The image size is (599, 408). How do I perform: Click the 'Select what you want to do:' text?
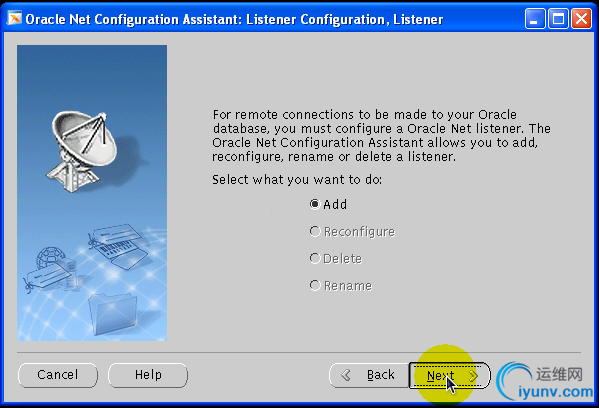pos(297,180)
